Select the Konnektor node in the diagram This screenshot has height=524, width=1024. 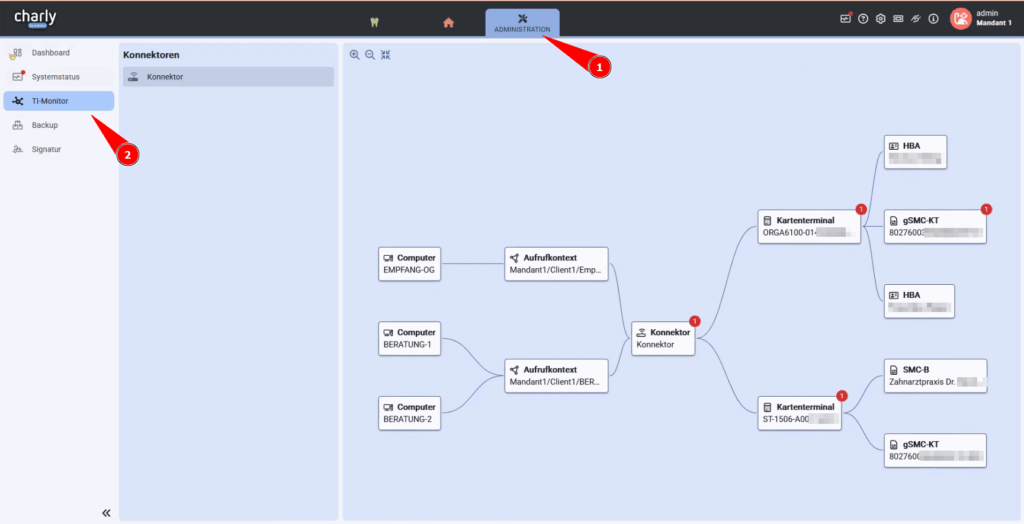click(x=663, y=338)
